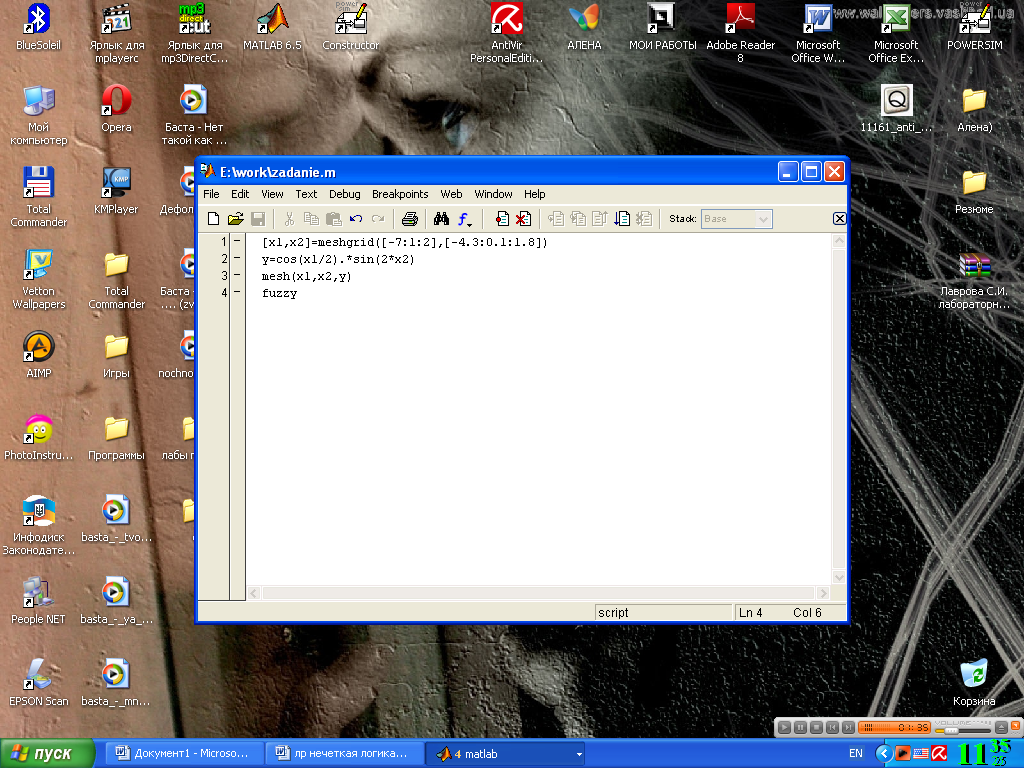Open the View menu
Screen dimensions: 1024x768
coord(272,194)
